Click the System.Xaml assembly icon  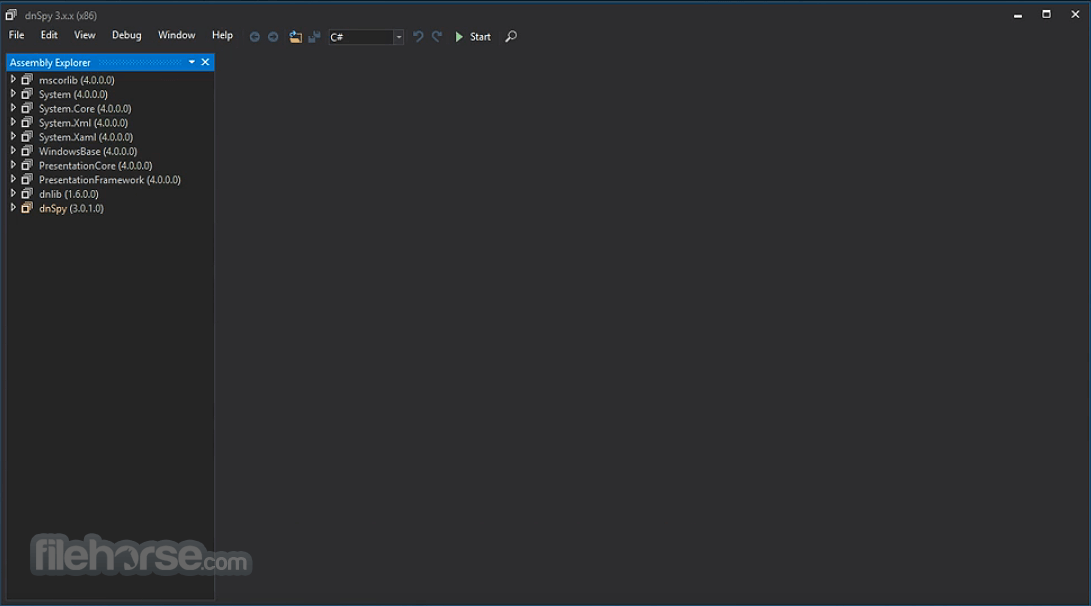(26, 136)
